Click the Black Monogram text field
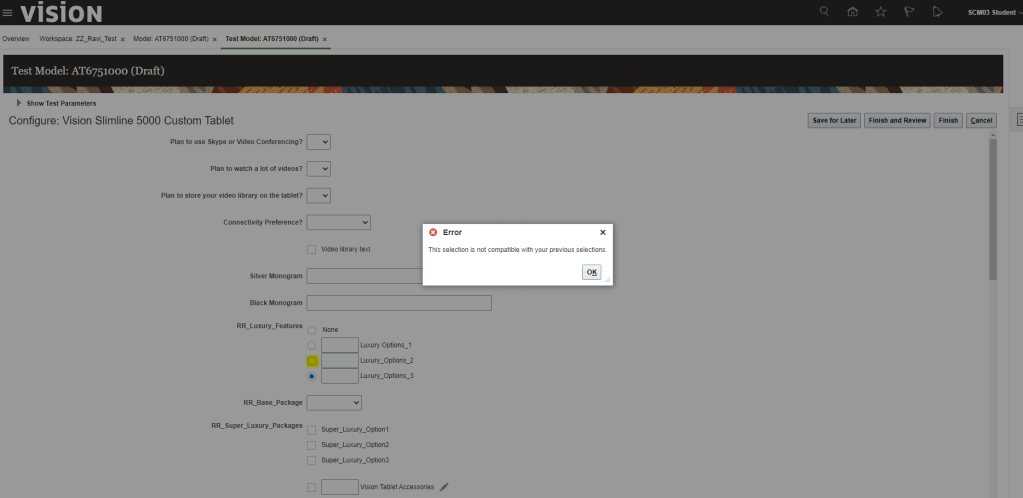1023x498 pixels. point(399,303)
